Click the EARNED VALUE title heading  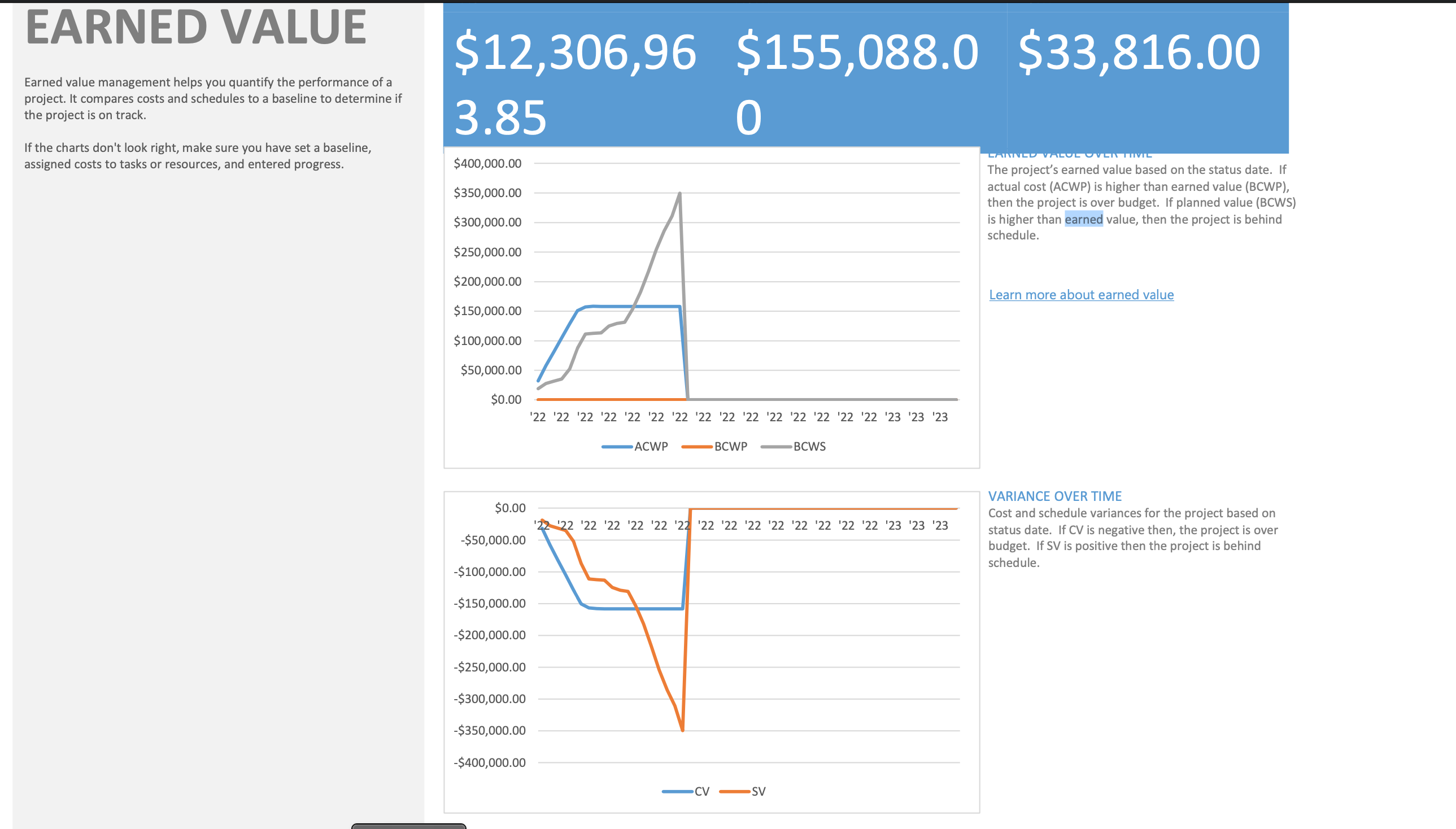[x=196, y=27]
